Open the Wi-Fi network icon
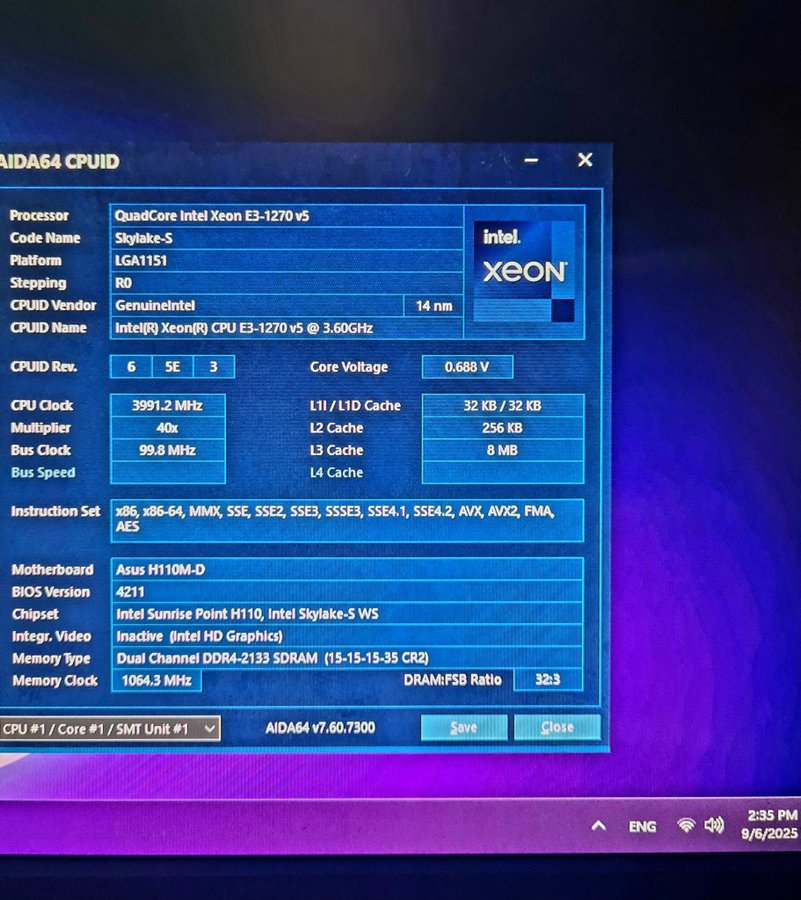 pyautogui.click(x=686, y=825)
